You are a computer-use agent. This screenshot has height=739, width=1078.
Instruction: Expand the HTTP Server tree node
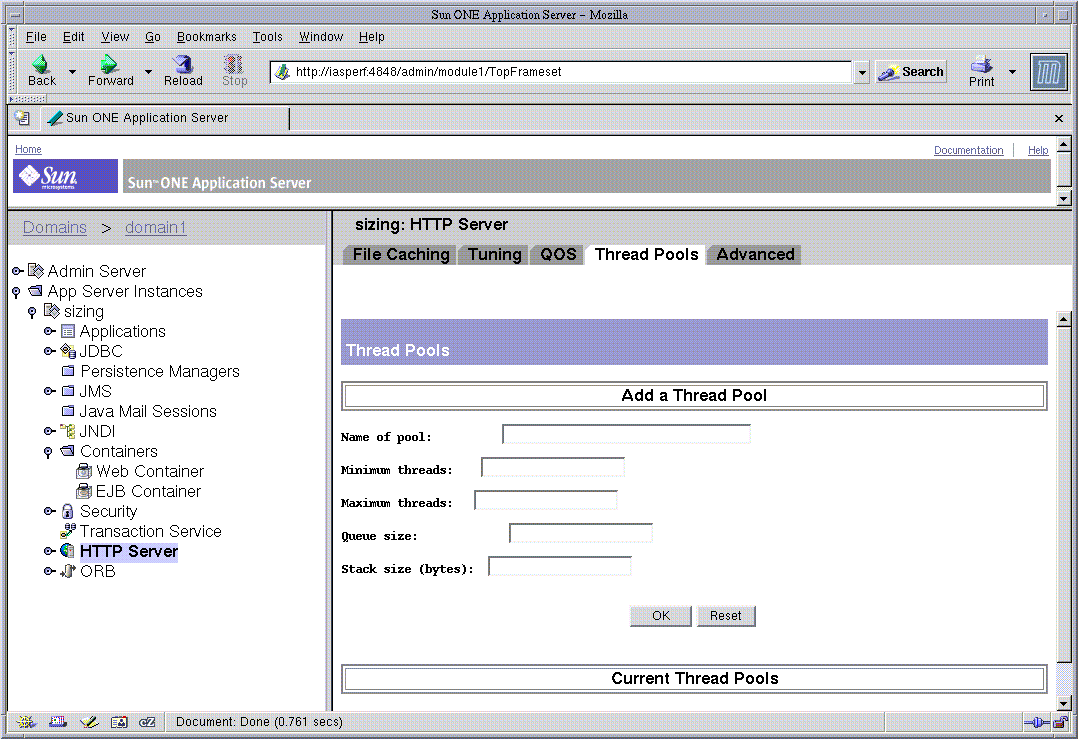tap(50, 551)
